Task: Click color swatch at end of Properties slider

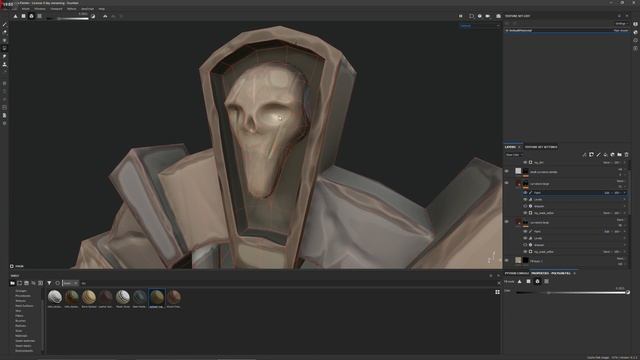Action: [628, 292]
